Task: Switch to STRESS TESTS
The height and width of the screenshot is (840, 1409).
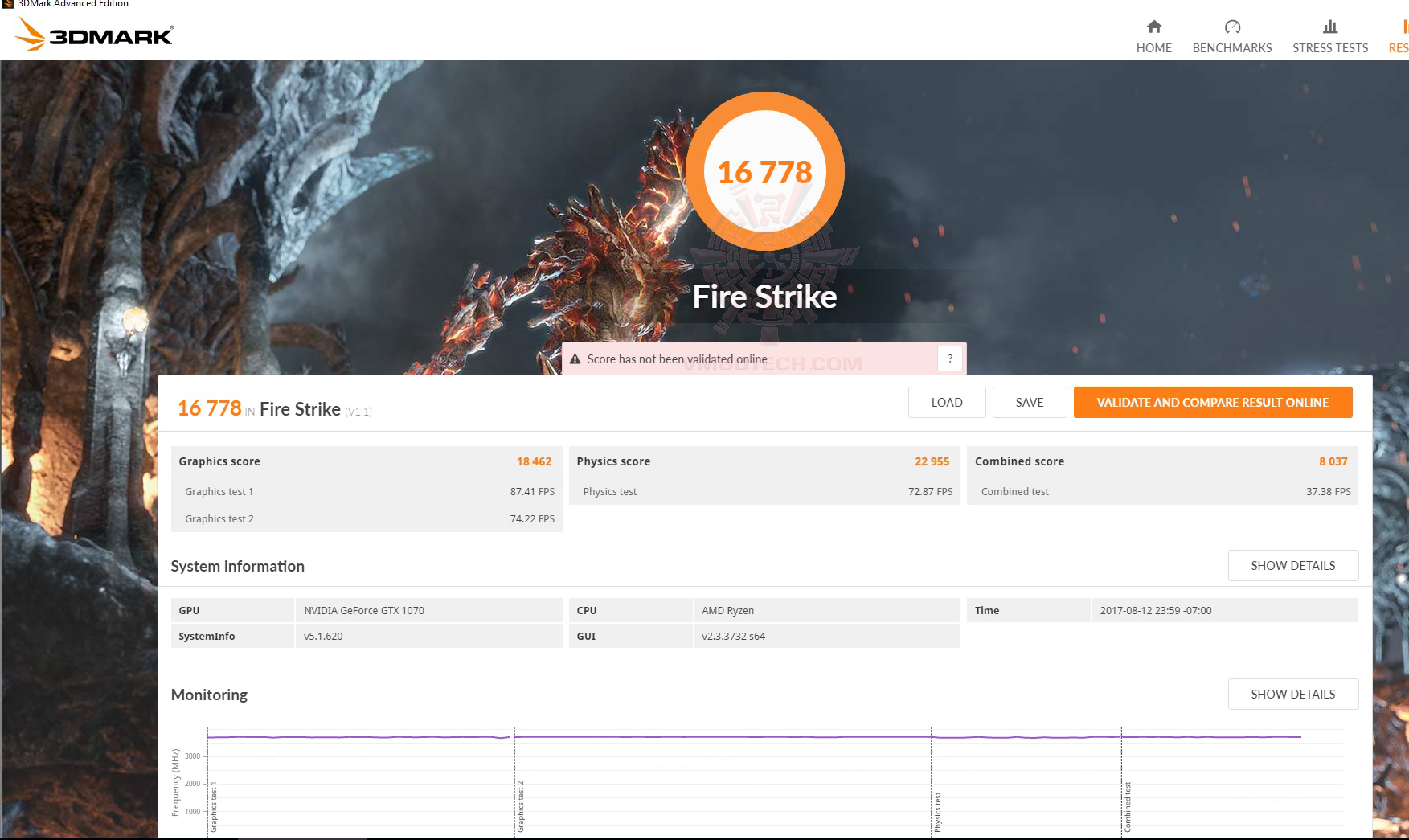Action: coord(1329,48)
